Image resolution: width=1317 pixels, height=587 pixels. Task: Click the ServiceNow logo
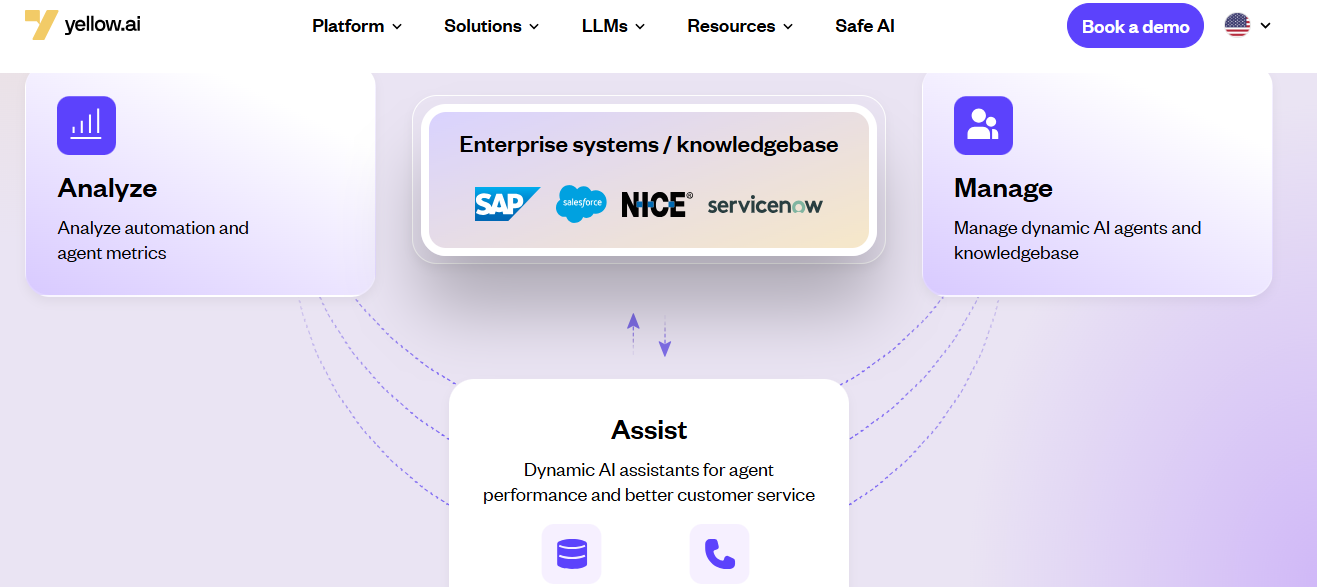click(x=765, y=205)
